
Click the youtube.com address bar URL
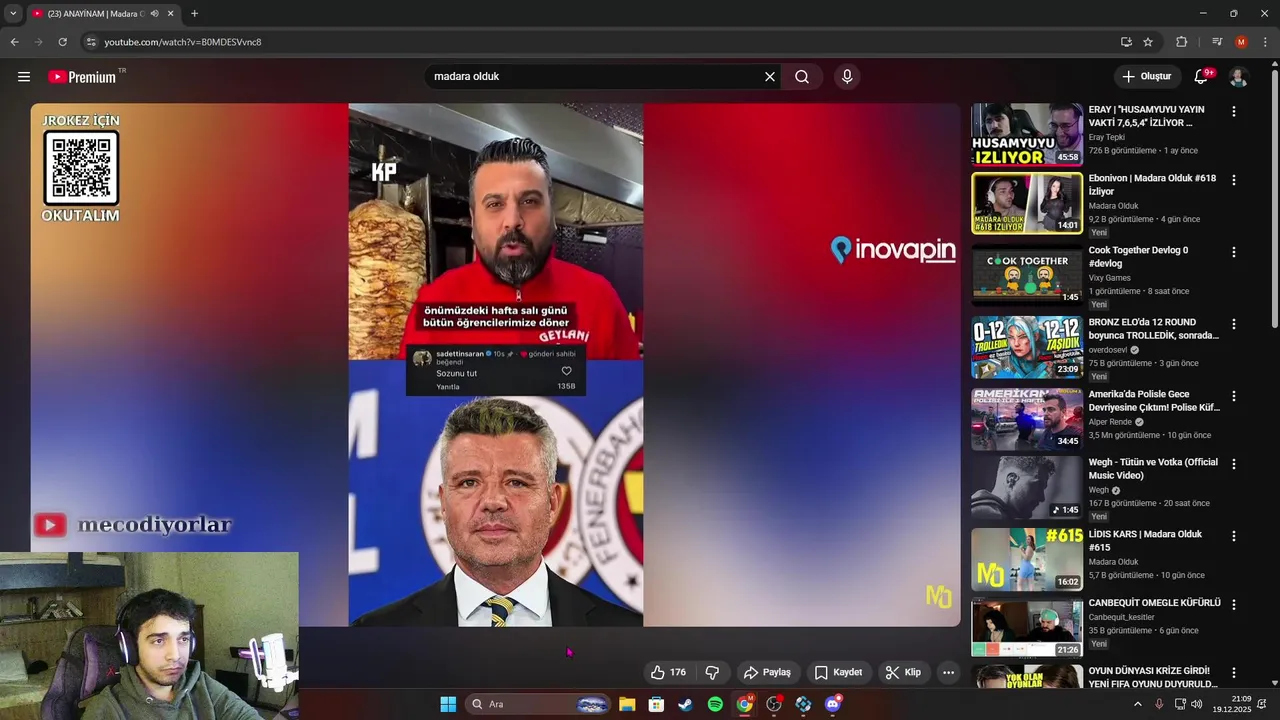(x=183, y=42)
